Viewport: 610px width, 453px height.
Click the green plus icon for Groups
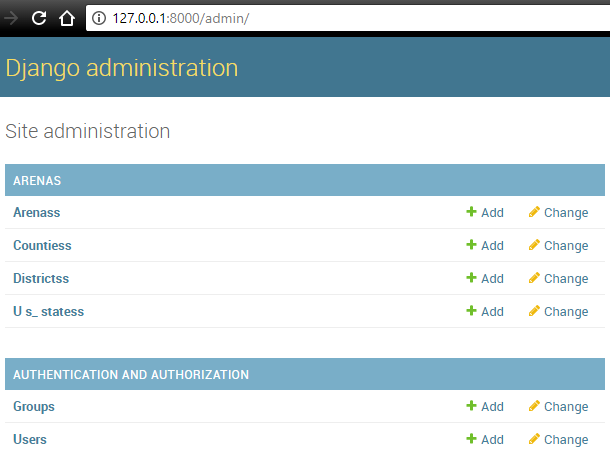click(471, 406)
